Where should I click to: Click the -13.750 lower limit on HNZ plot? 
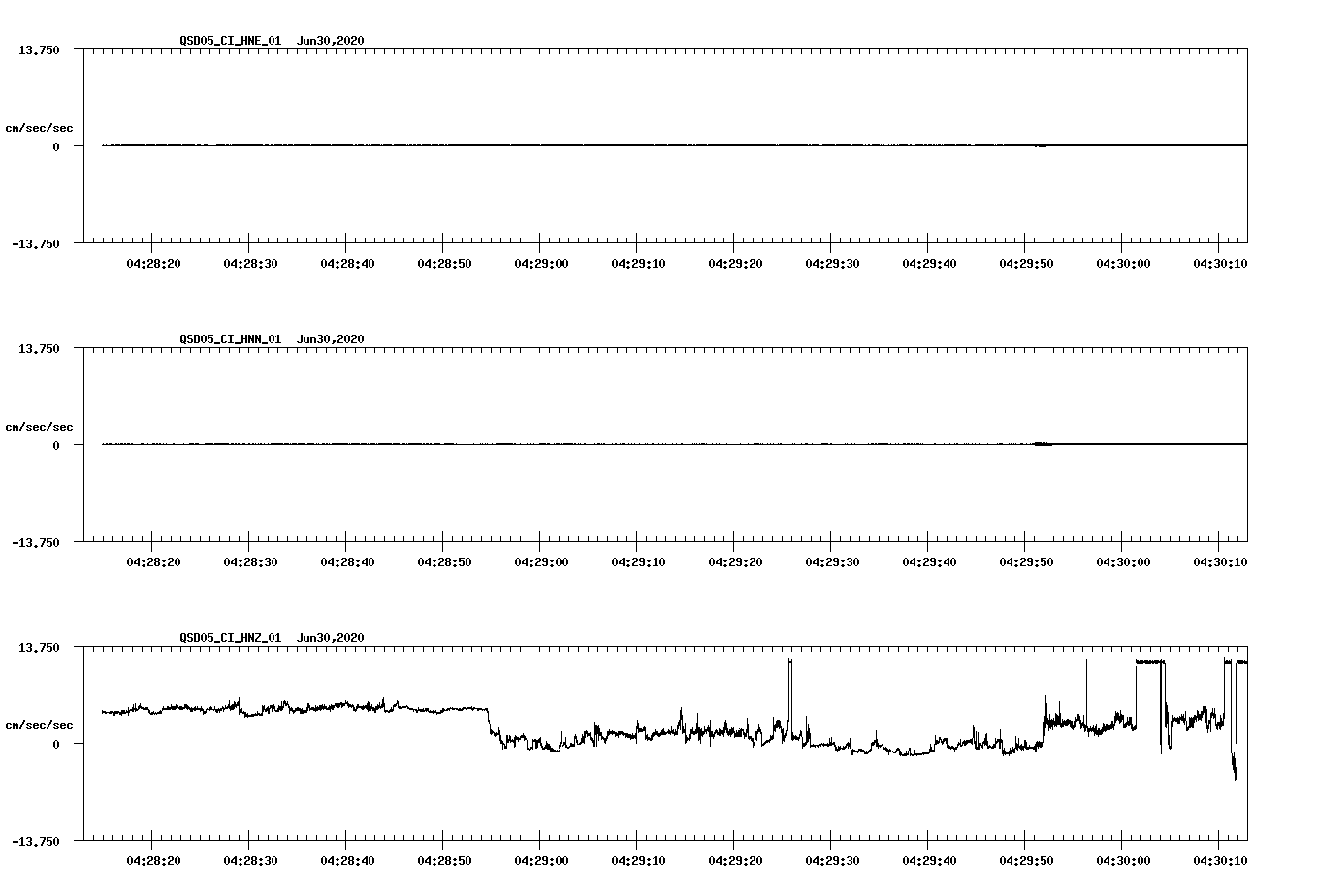click(x=36, y=842)
